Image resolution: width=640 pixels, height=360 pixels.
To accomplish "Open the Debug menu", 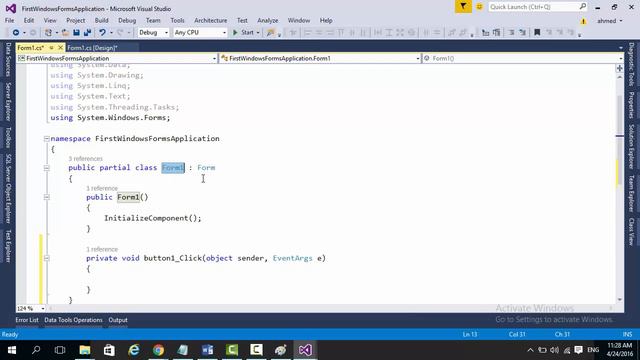I will point(127,20).
